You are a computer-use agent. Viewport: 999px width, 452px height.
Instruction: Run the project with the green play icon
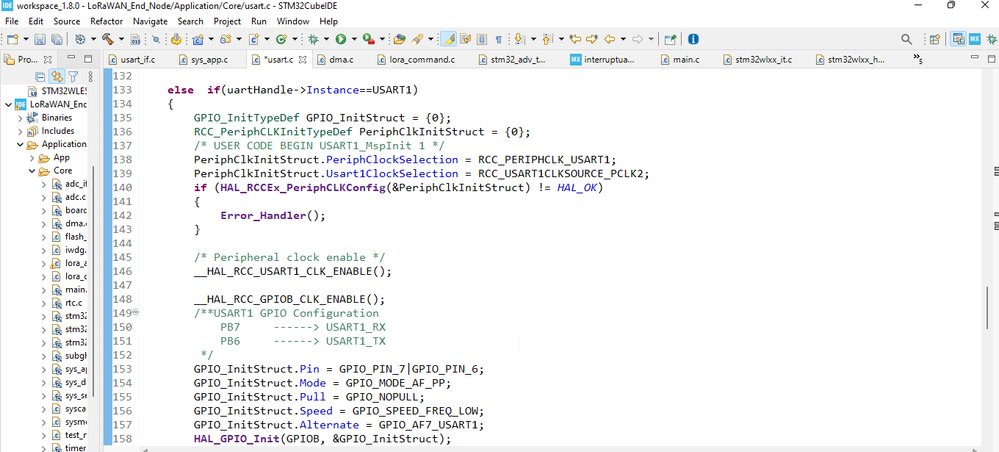tap(341, 40)
